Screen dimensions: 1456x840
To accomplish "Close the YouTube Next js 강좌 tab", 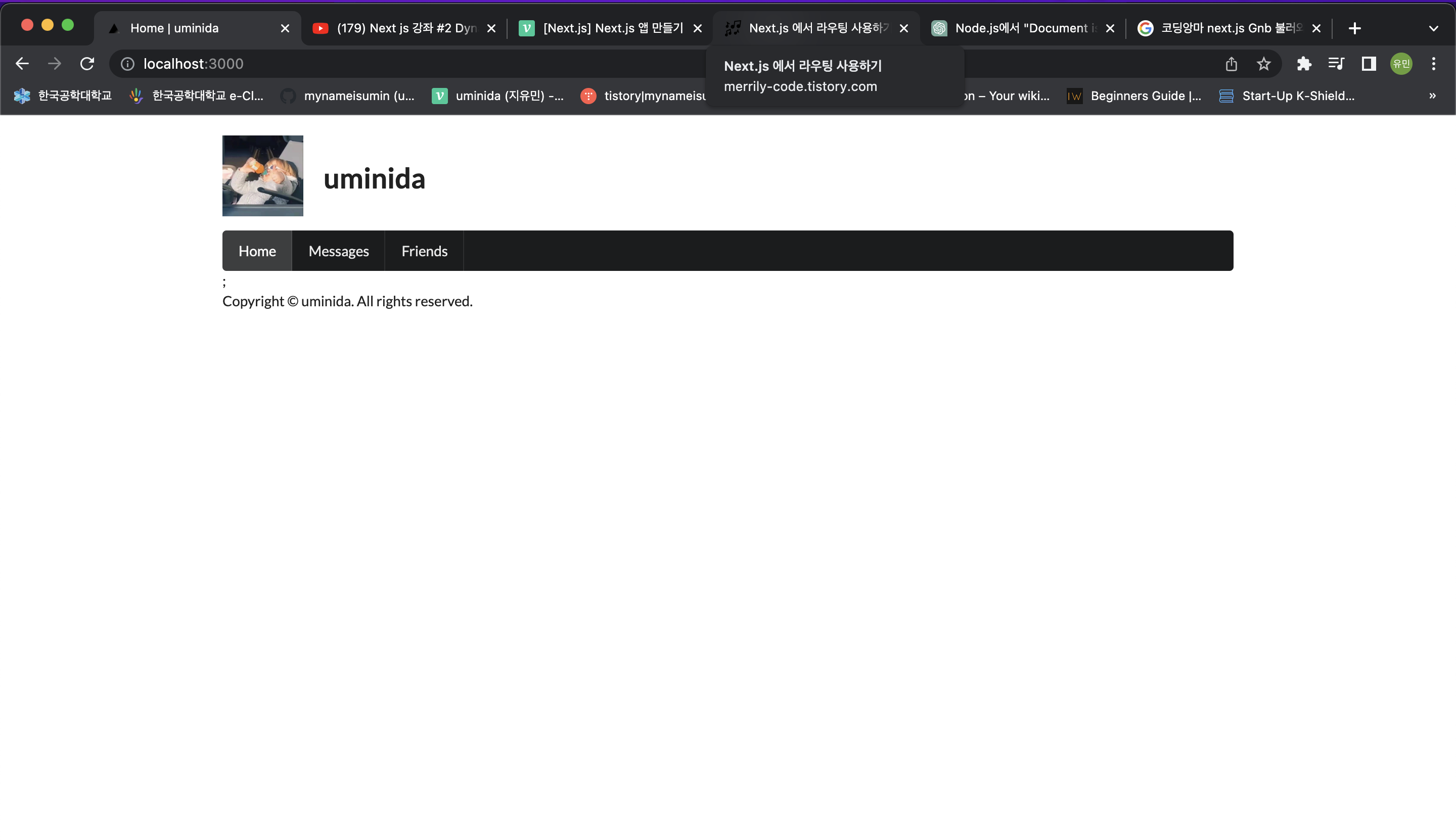I will [x=492, y=28].
